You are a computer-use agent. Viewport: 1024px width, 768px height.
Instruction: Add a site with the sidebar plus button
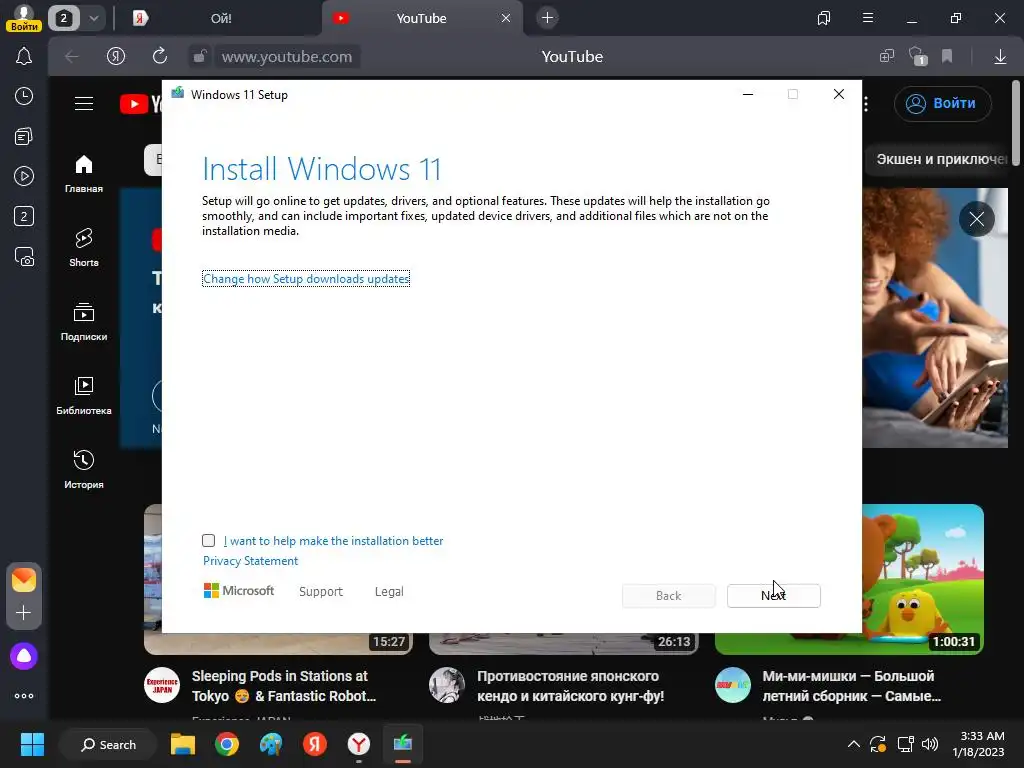click(24, 613)
